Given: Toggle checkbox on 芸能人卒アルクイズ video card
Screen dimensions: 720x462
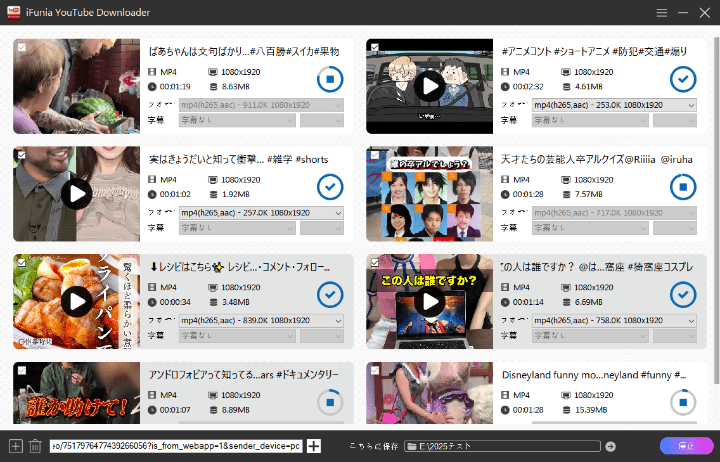Looking at the screenshot, I should 375,155.
